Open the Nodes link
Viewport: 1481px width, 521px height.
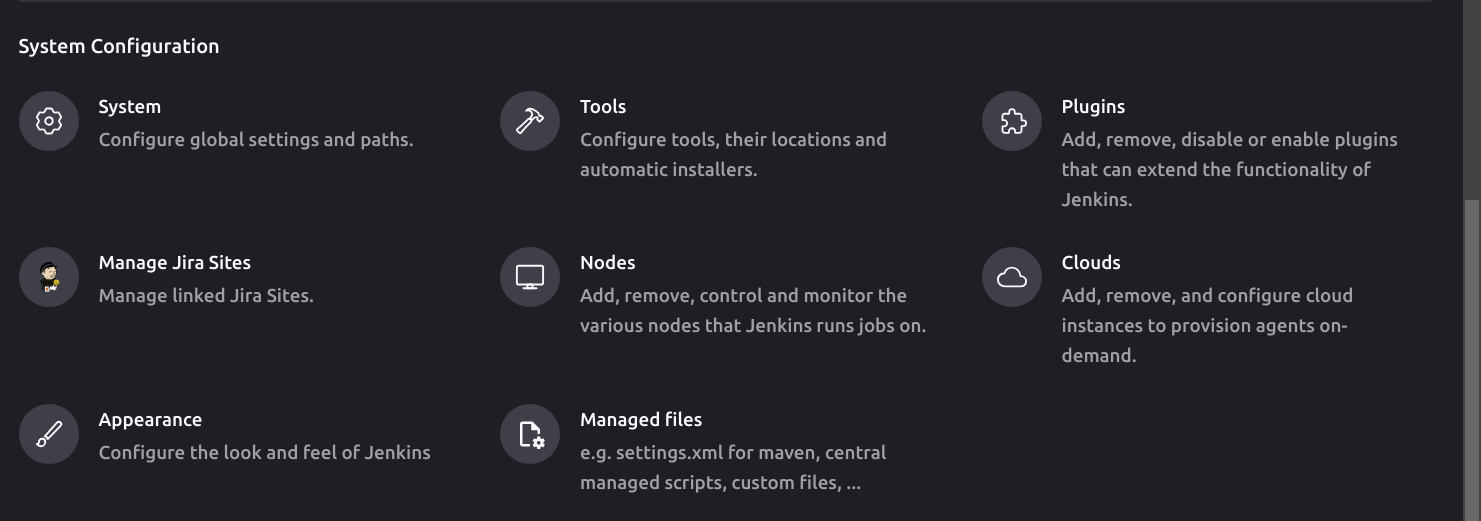tap(608, 263)
